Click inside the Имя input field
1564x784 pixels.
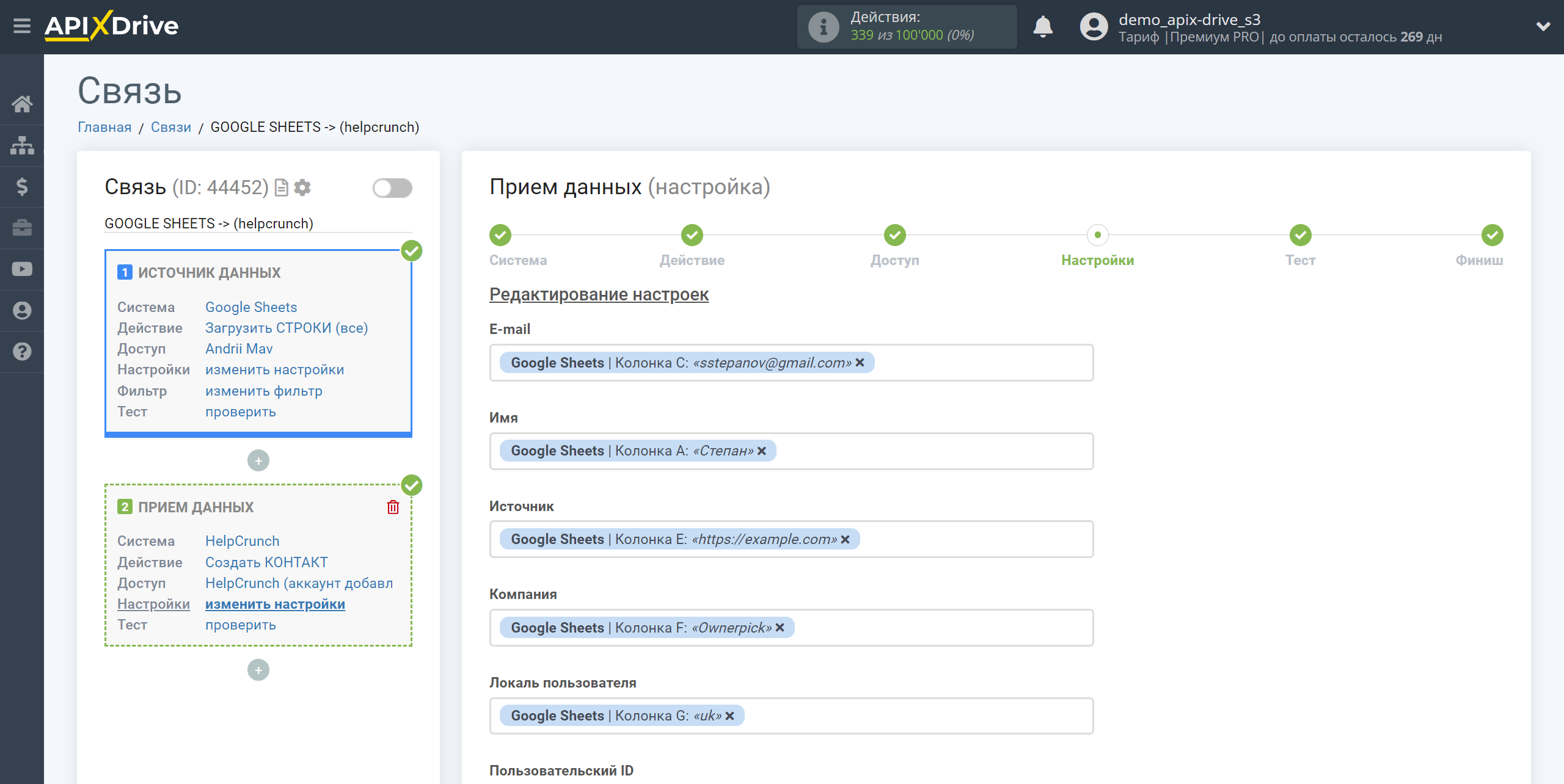[791, 451]
